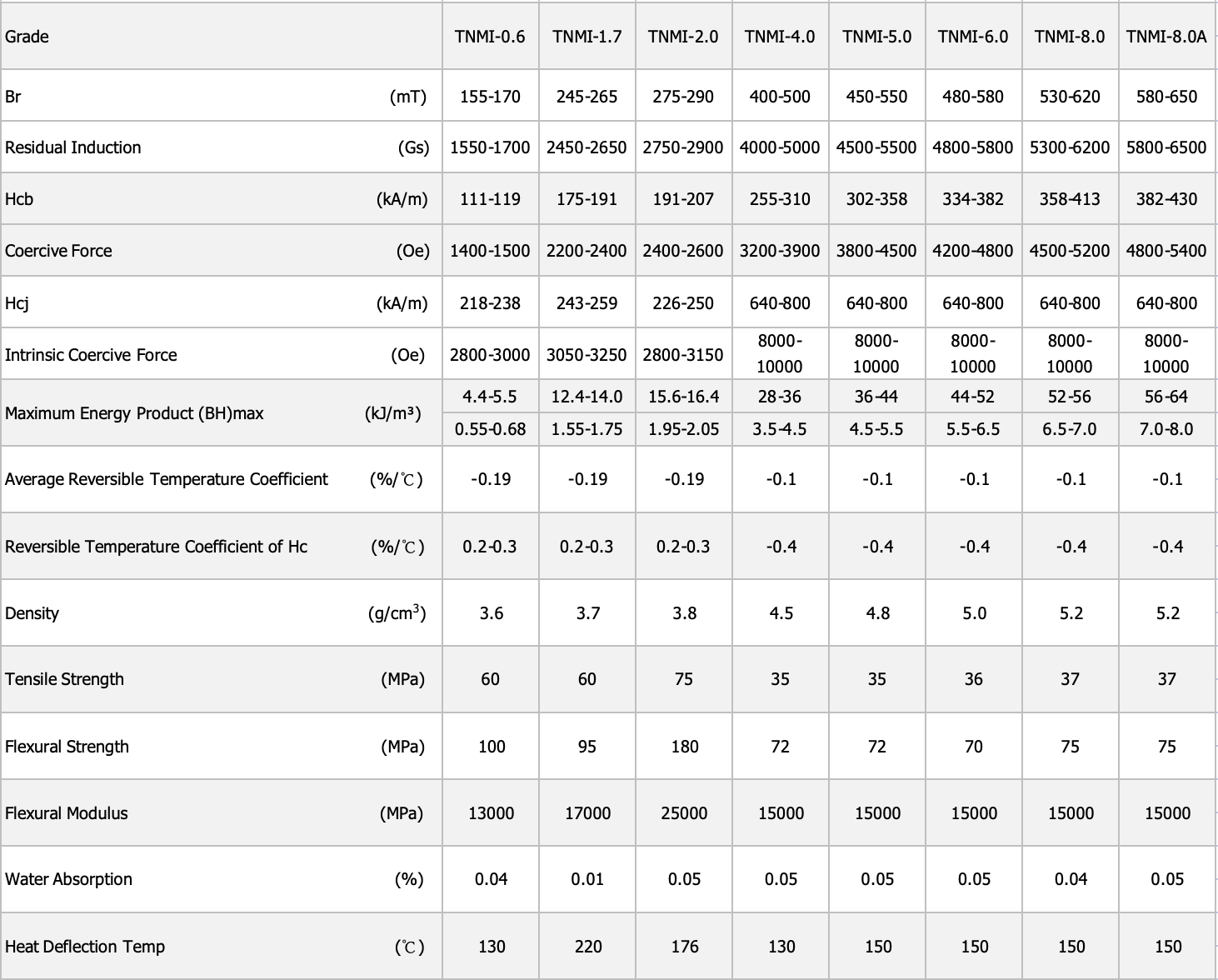This screenshot has width=1218, height=980.
Task: Click the TNMI-0.6 grade column header
Action: pos(490,37)
